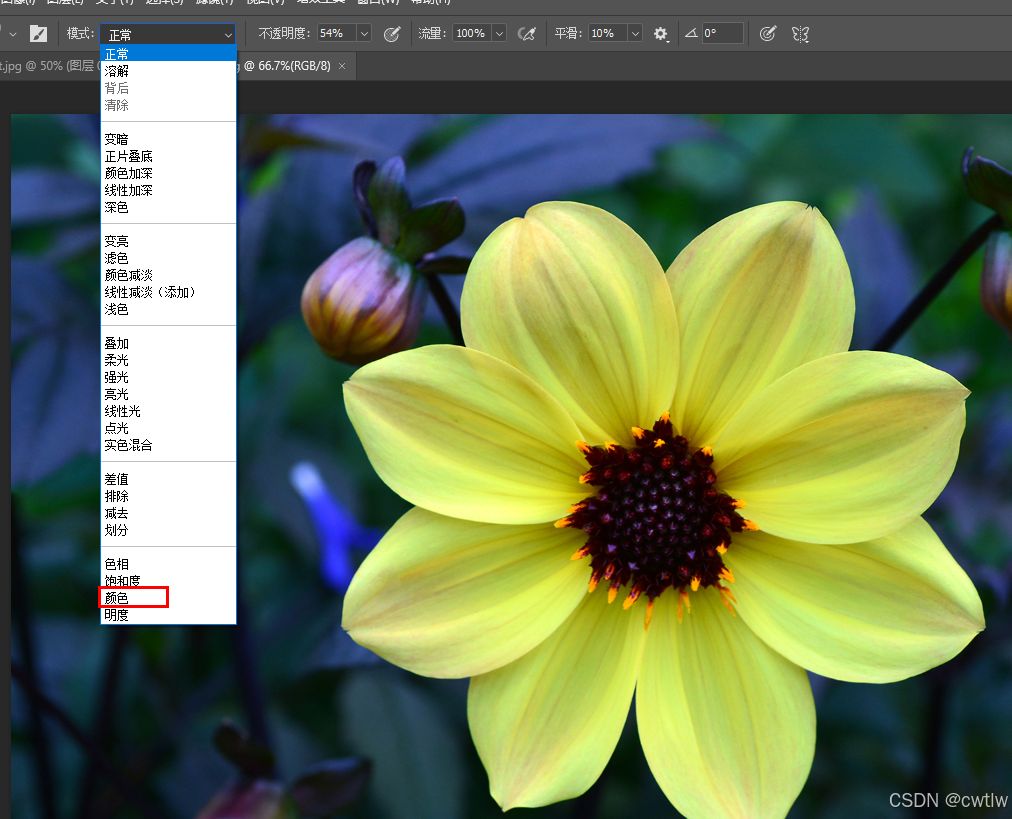Select 明度 blend mode

tap(168, 615)
